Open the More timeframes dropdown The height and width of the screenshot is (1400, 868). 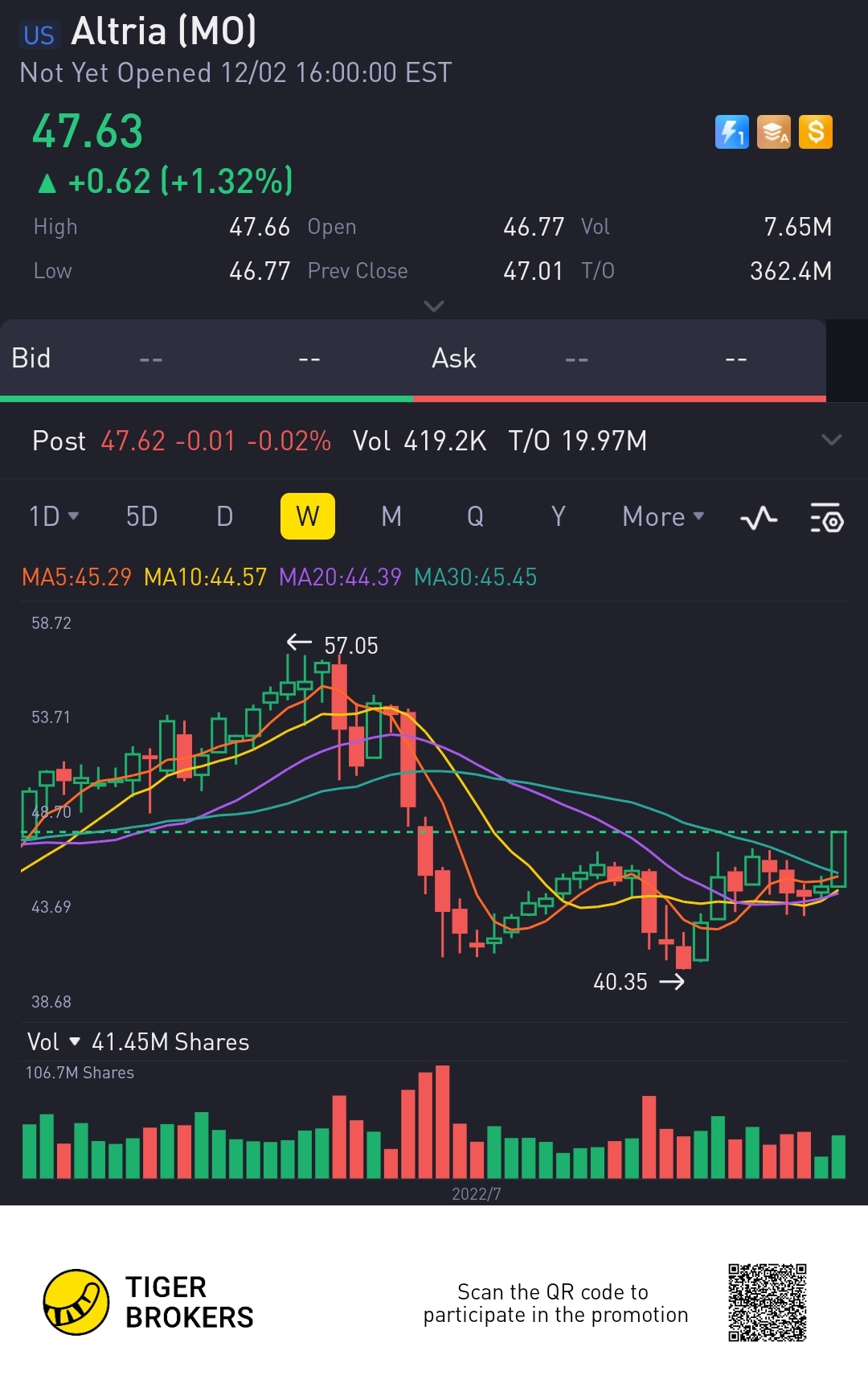pos(663,516)
